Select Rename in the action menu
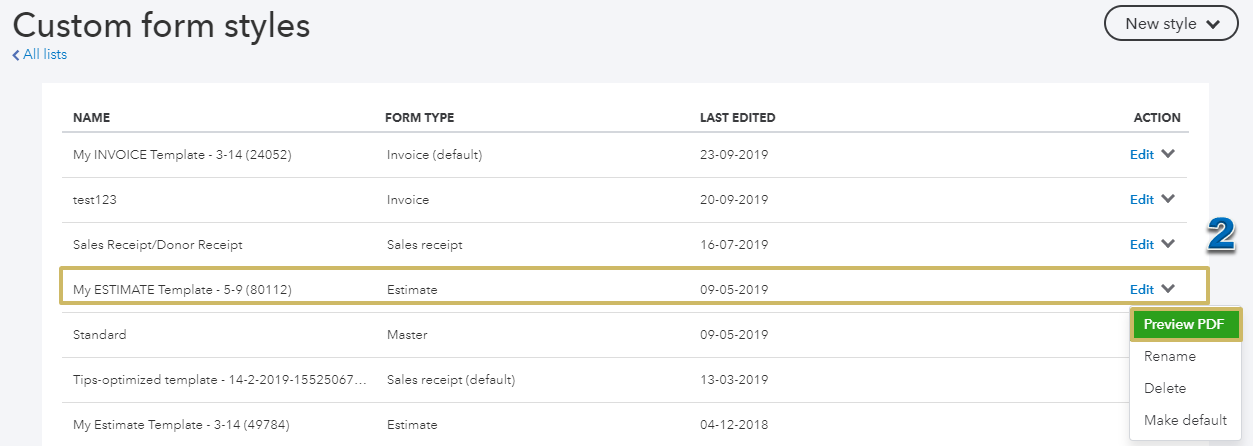This screenshot has width=1253, height=446. (1169, 356)
